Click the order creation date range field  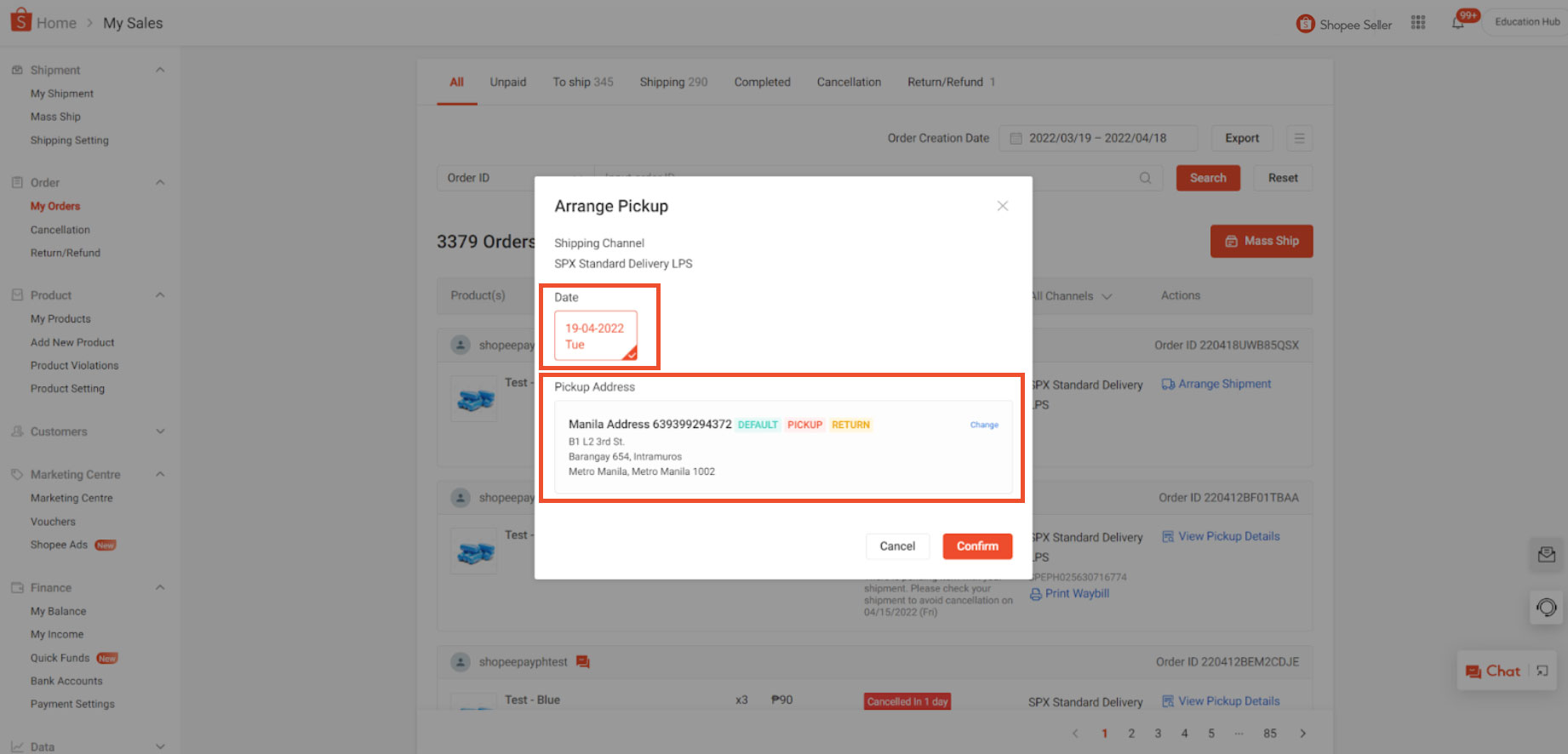pos(1098,138)
